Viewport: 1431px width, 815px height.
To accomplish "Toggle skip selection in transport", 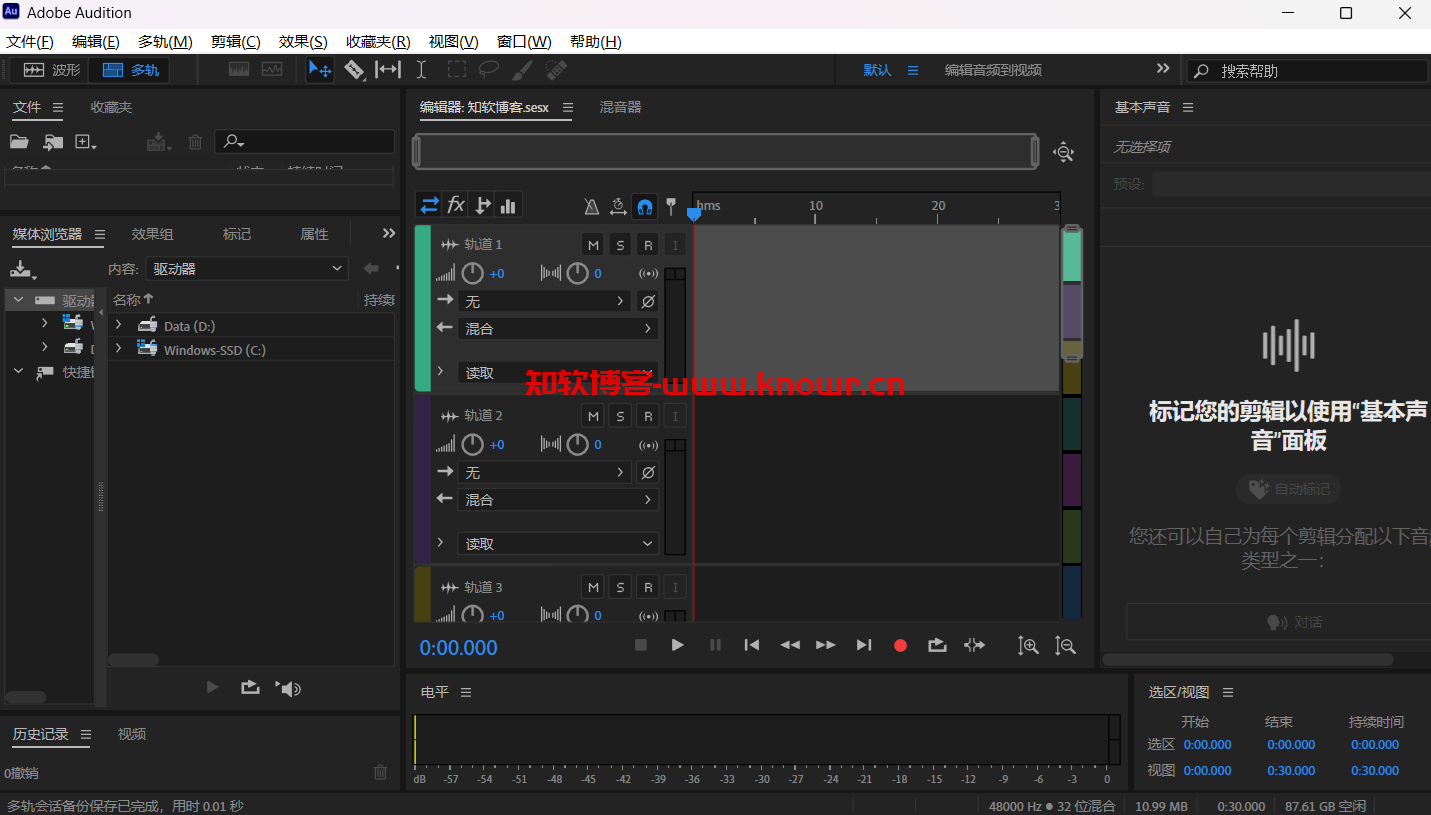I will click(974, 645).
